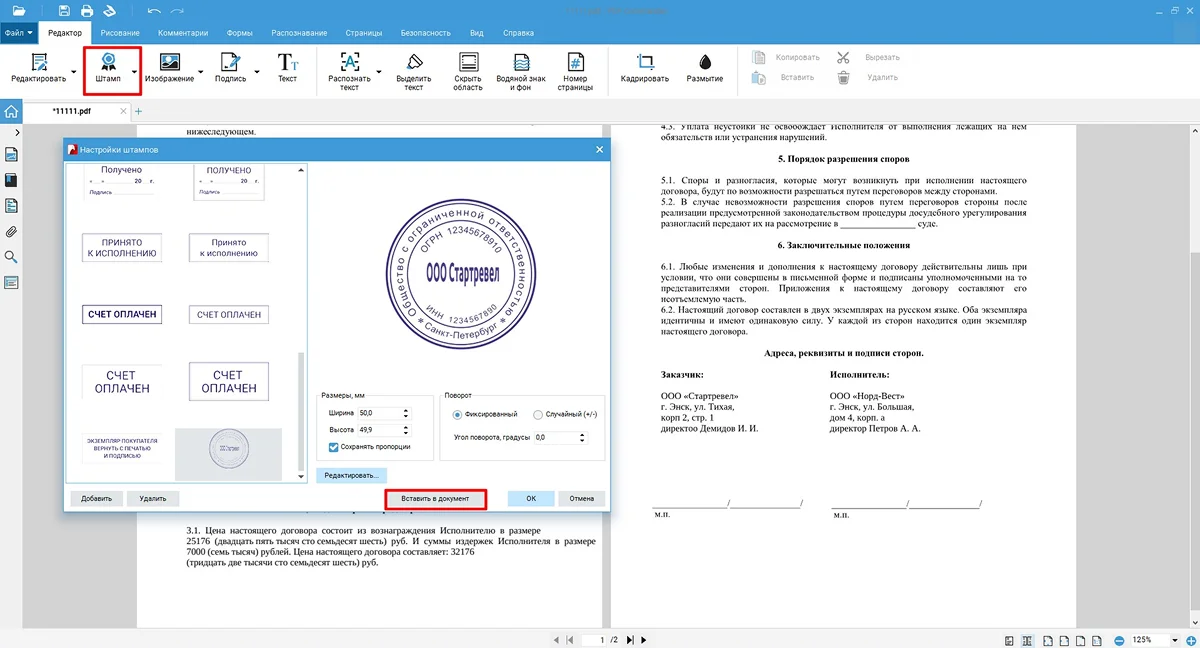Expand the Редактировать dropdown arrow

coord(74,72)
